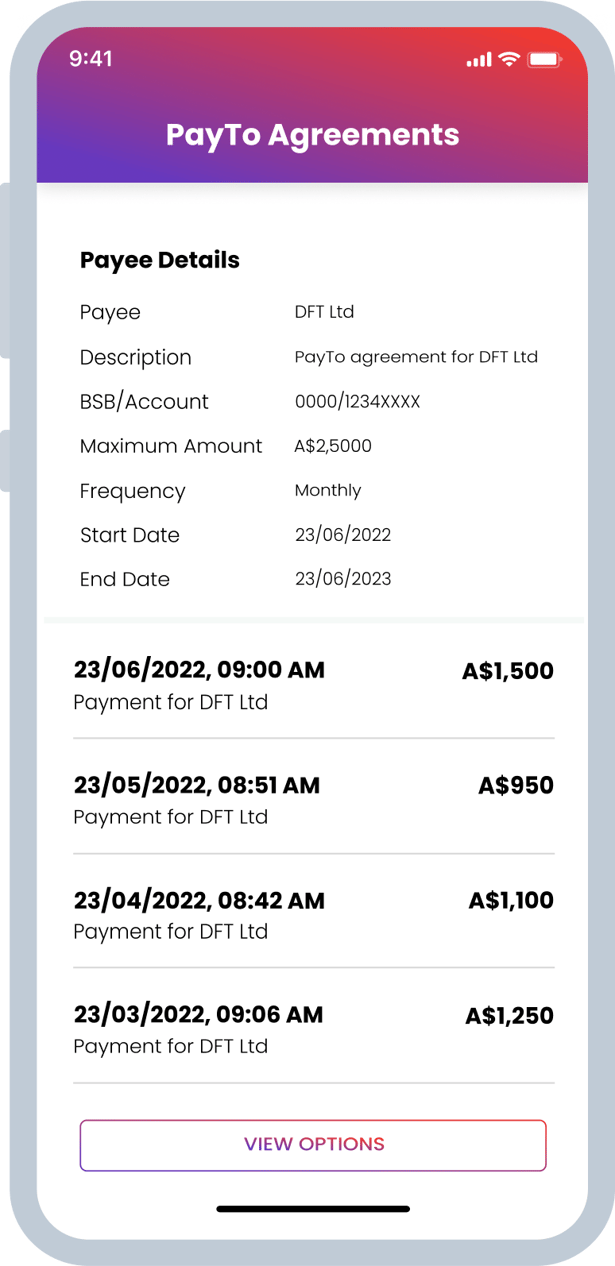Select the End Date 23/06/2023
Screen dimensions: 615x1266
[341, 579]
